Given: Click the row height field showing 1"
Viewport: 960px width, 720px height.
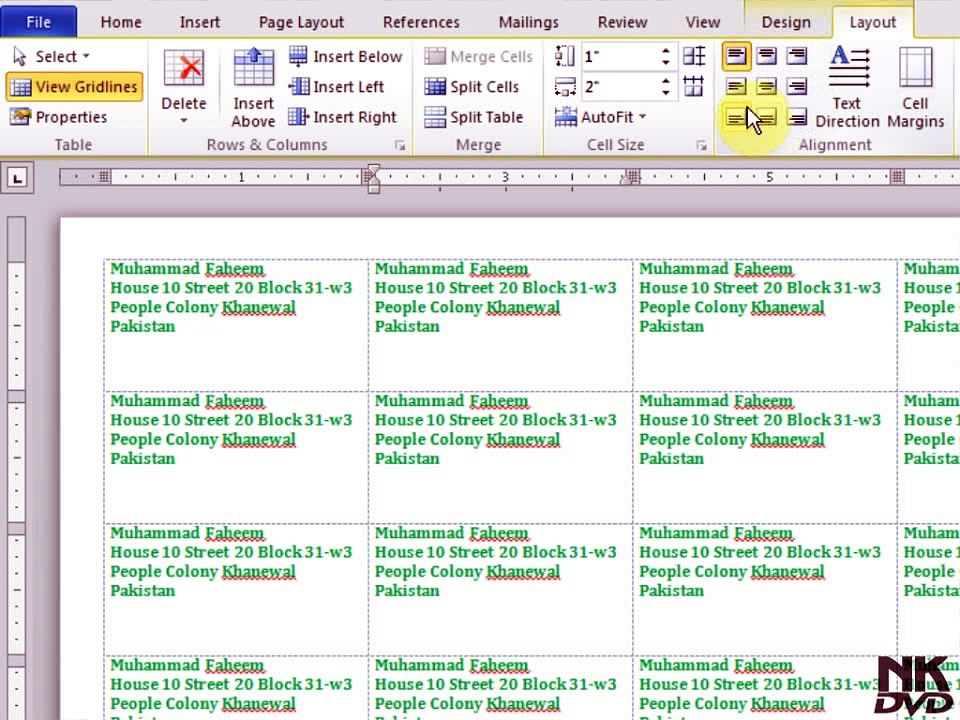Looking at the screenshot, I should [x=620, y=56].
